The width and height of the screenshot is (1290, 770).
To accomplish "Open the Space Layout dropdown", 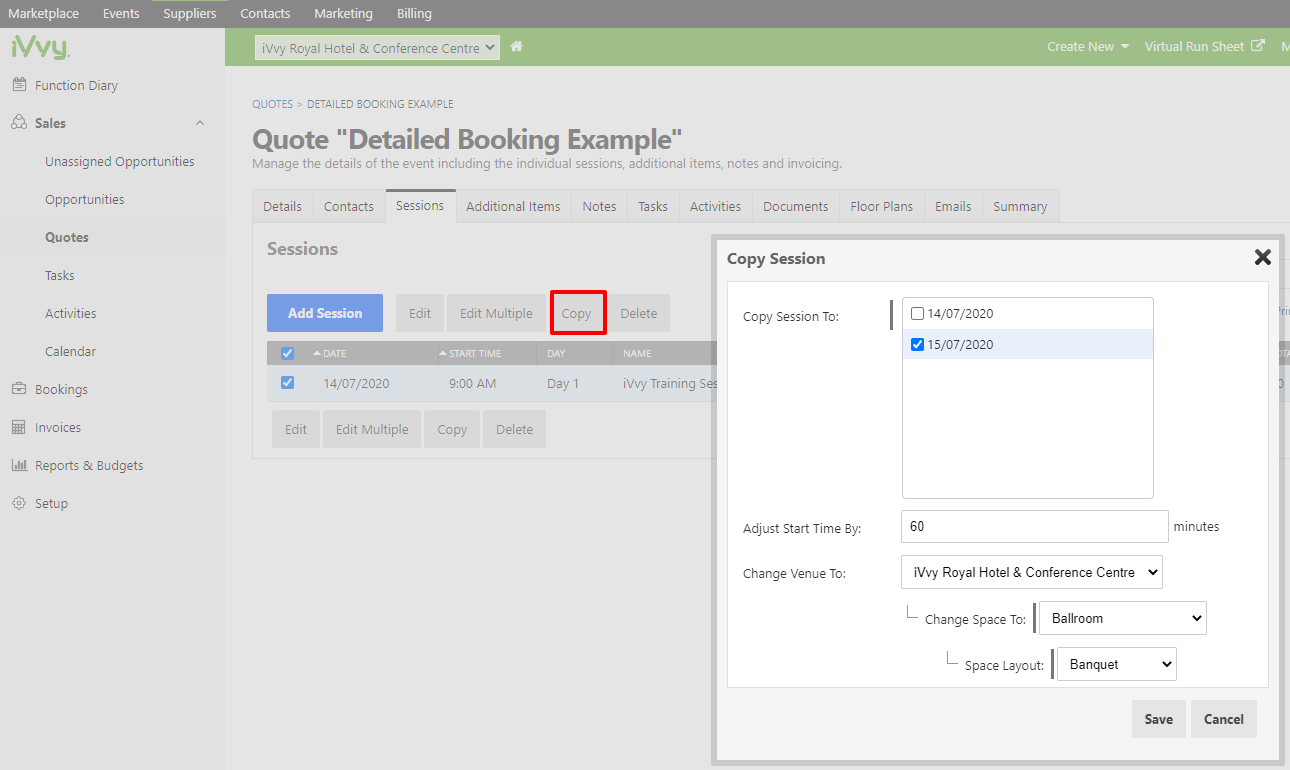I will [1117, 664].
